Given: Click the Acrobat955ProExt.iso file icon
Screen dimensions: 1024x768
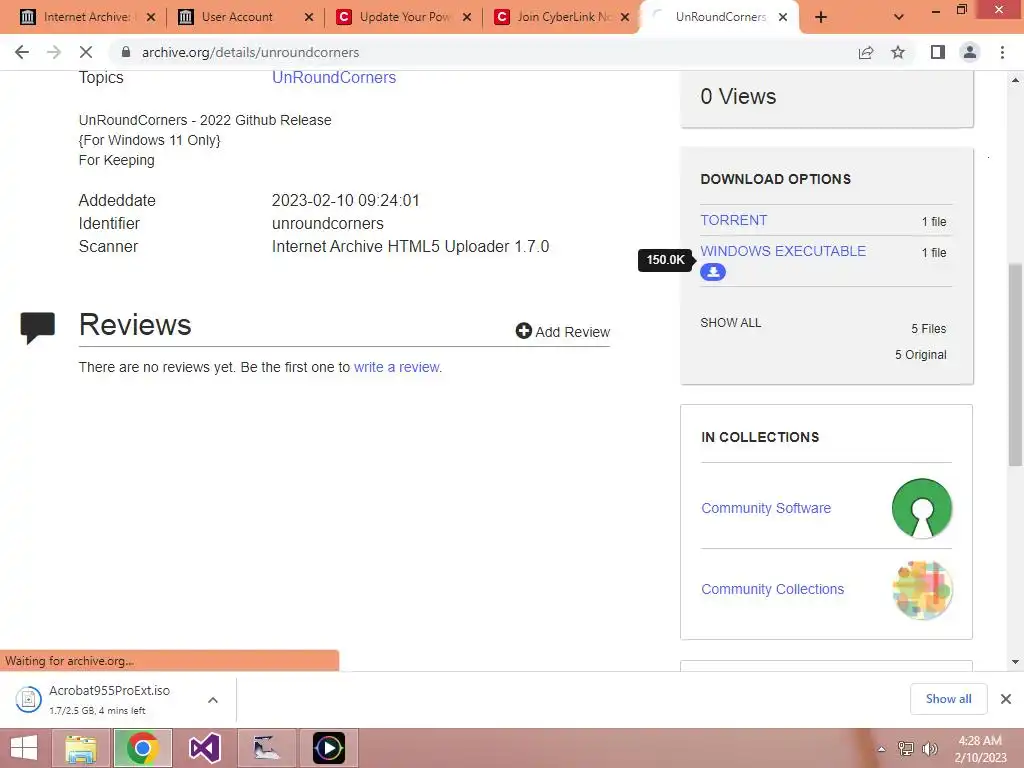Looking at the screenshot, I should [x=28, y=699].
